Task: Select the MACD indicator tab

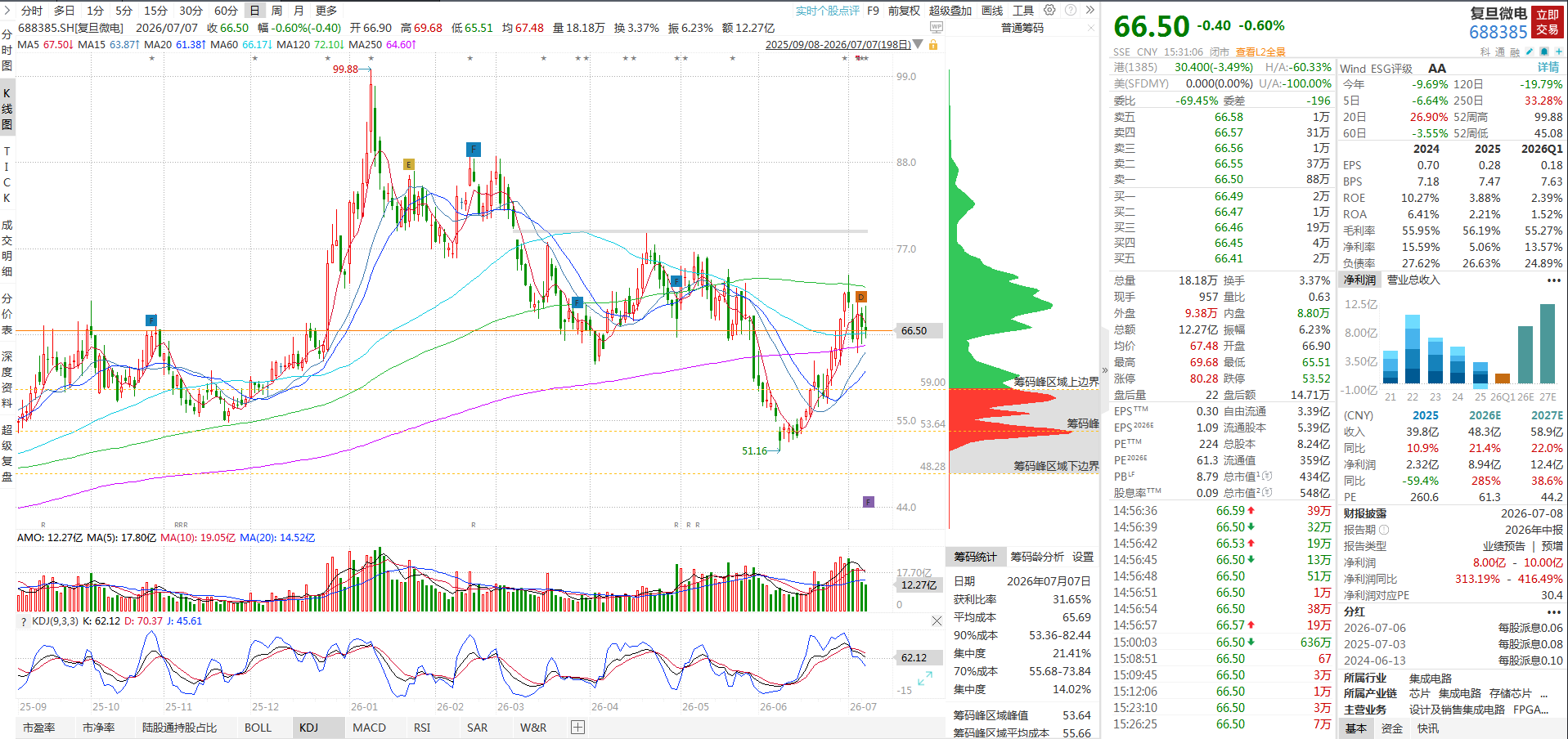Action: click(369, 728)
